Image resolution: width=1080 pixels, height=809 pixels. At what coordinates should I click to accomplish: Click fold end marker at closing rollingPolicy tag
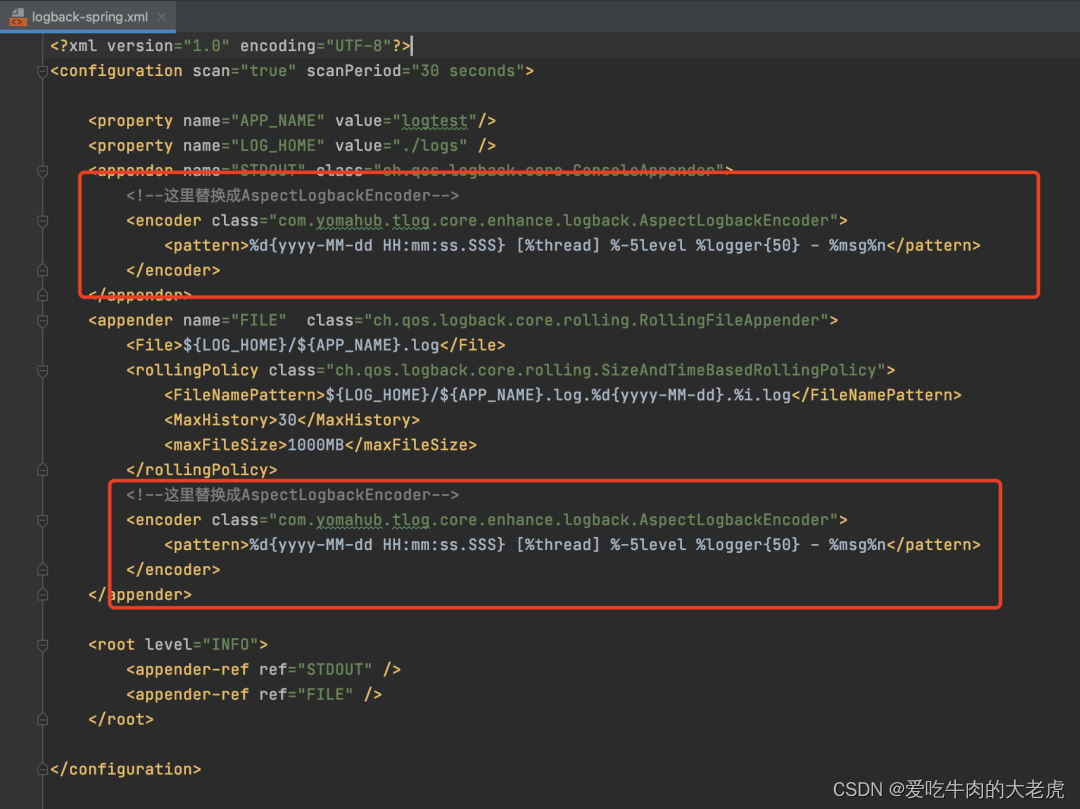(42, 470)
